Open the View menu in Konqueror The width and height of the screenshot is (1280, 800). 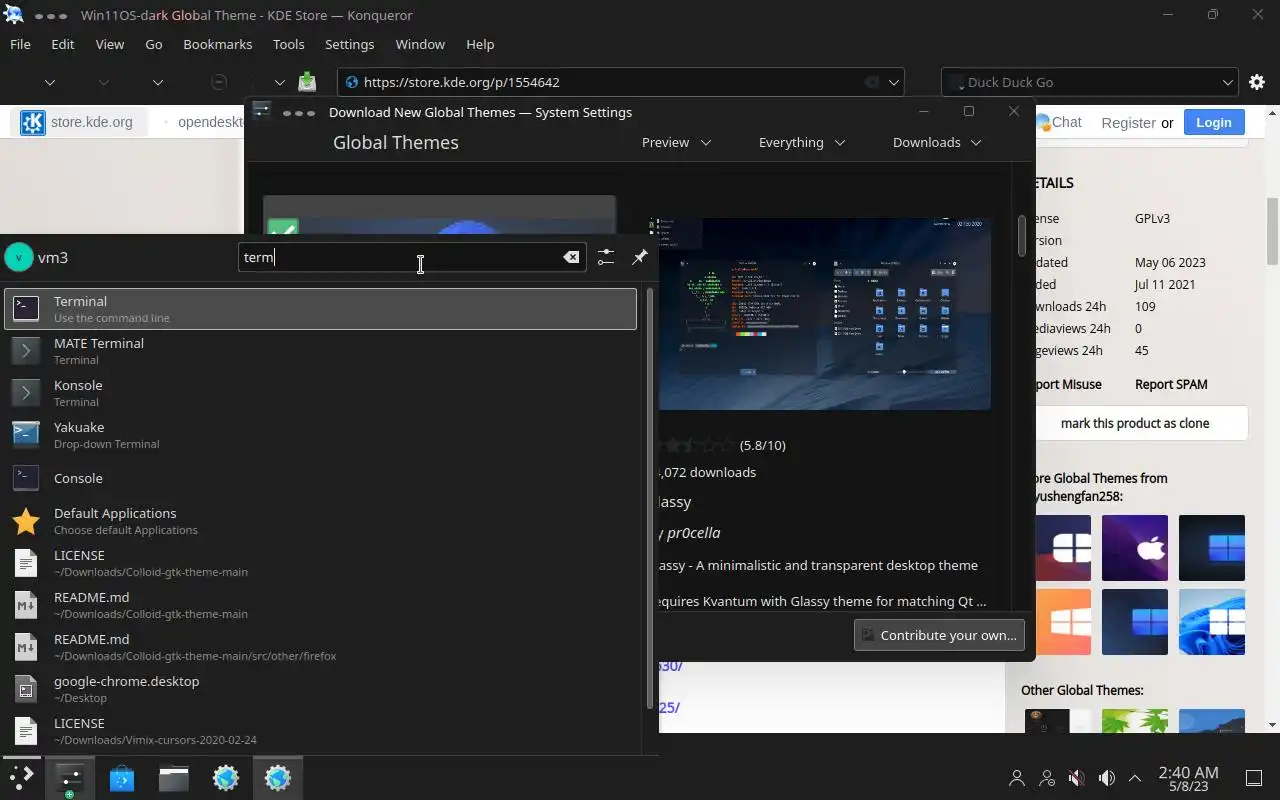point(110,44)
